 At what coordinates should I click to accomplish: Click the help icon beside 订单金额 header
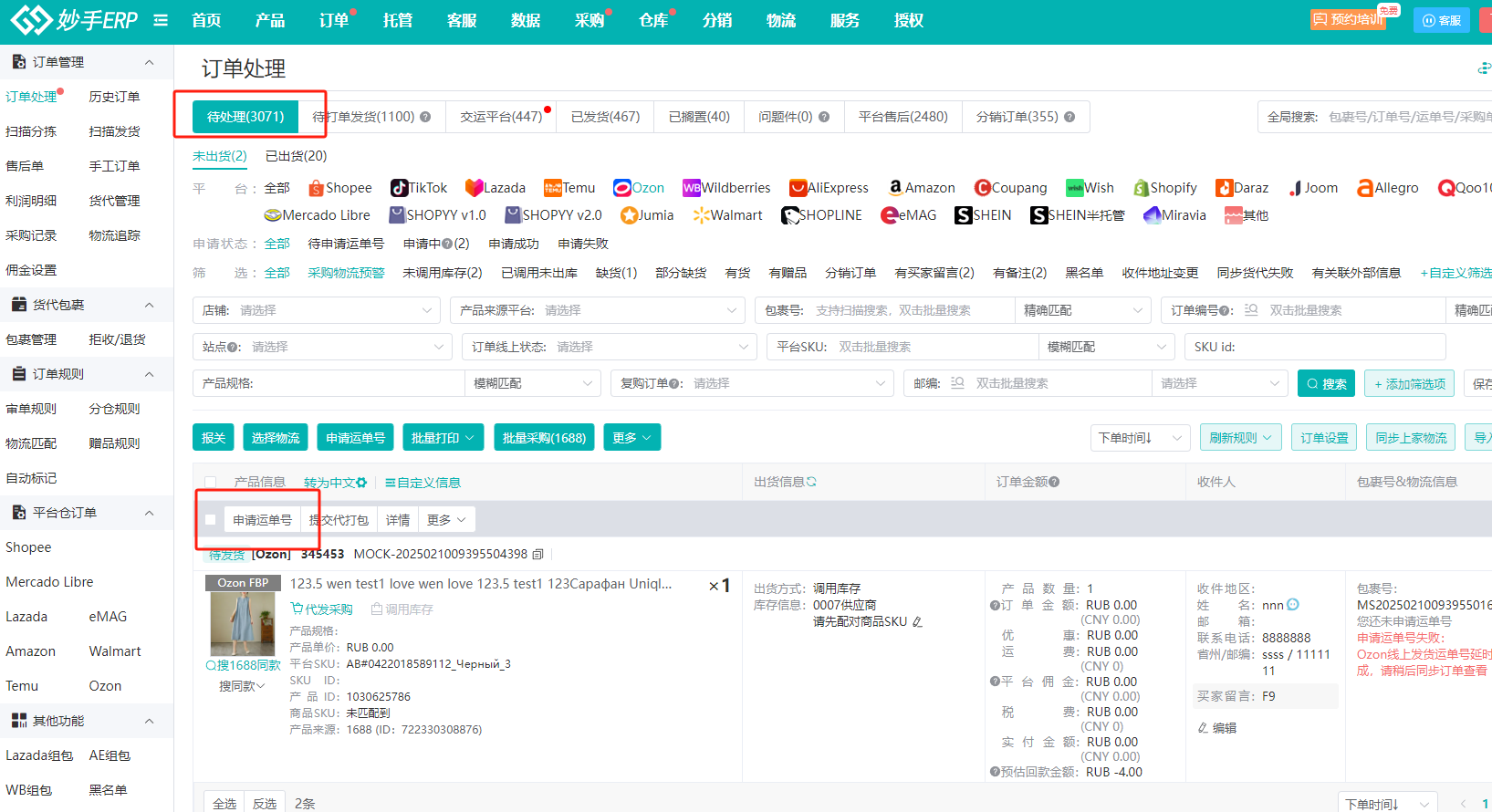point(1054,482)
